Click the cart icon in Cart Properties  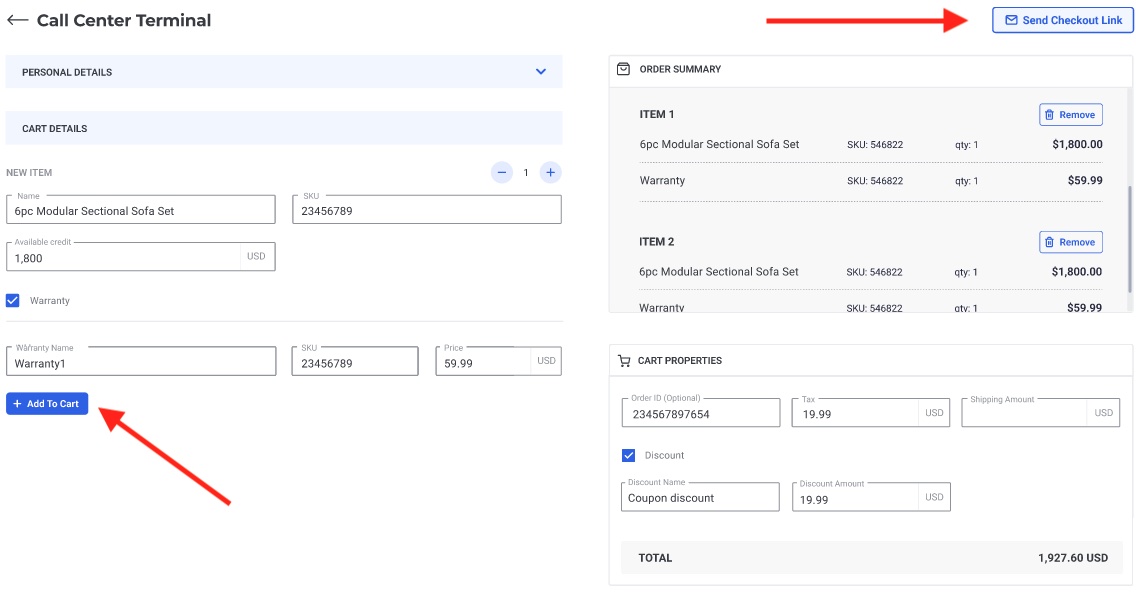point(624,361)
